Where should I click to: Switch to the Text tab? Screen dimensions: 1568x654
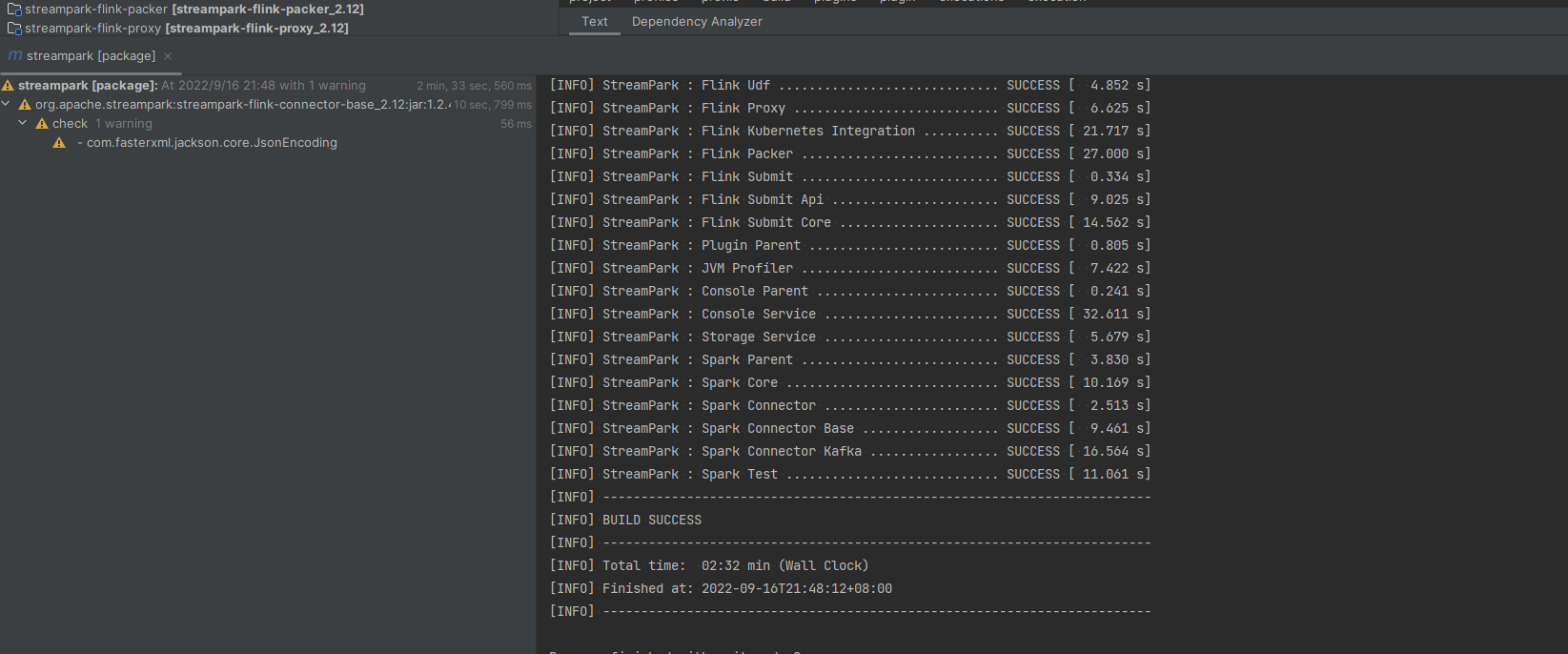[595, 21]
